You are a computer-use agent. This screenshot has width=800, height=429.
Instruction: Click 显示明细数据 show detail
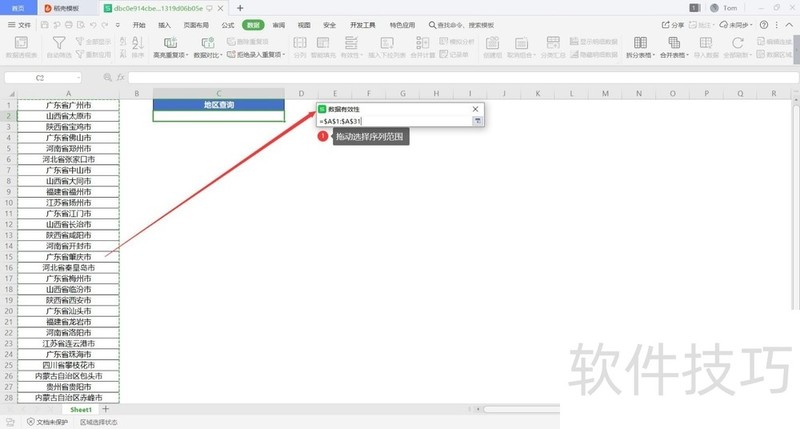tap(594, 41)
